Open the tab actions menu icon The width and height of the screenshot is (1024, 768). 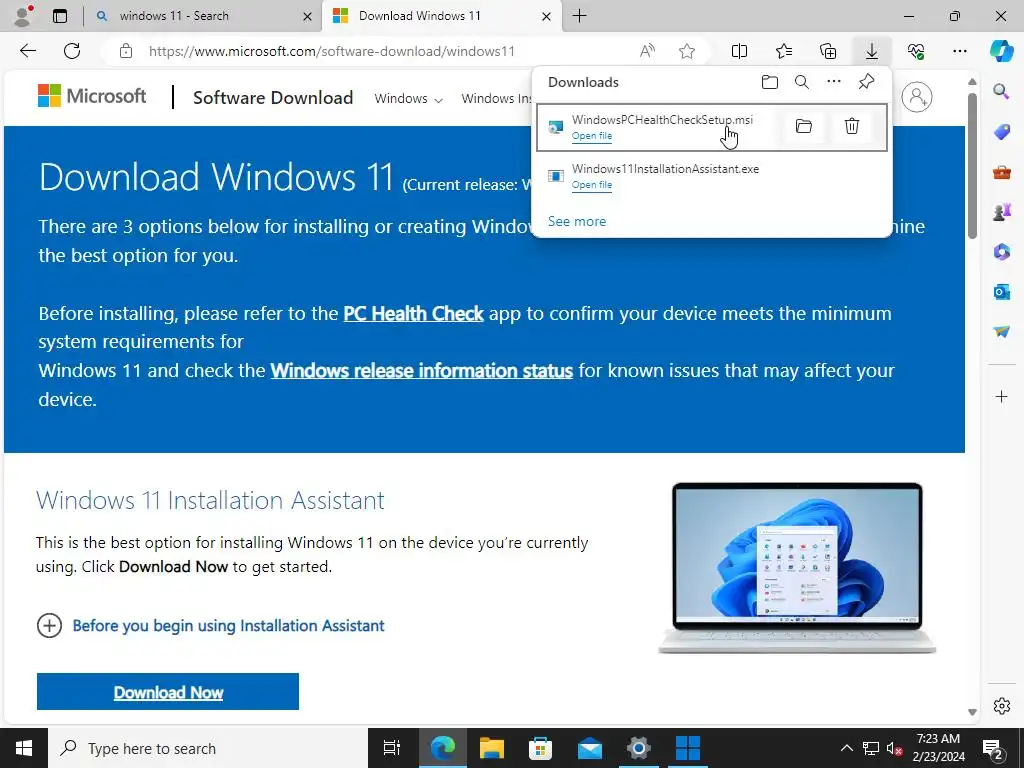click(x=60, y=16)
